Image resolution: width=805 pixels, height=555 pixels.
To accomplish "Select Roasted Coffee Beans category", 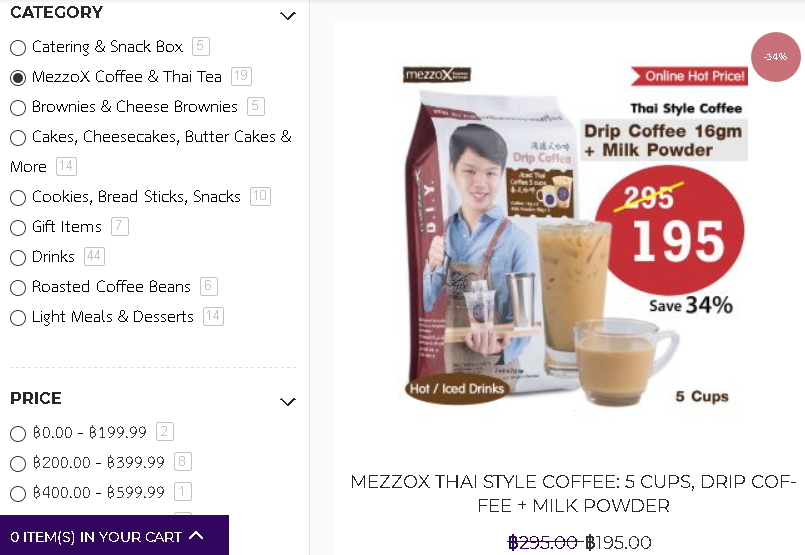I will click(x=18, y=288).
